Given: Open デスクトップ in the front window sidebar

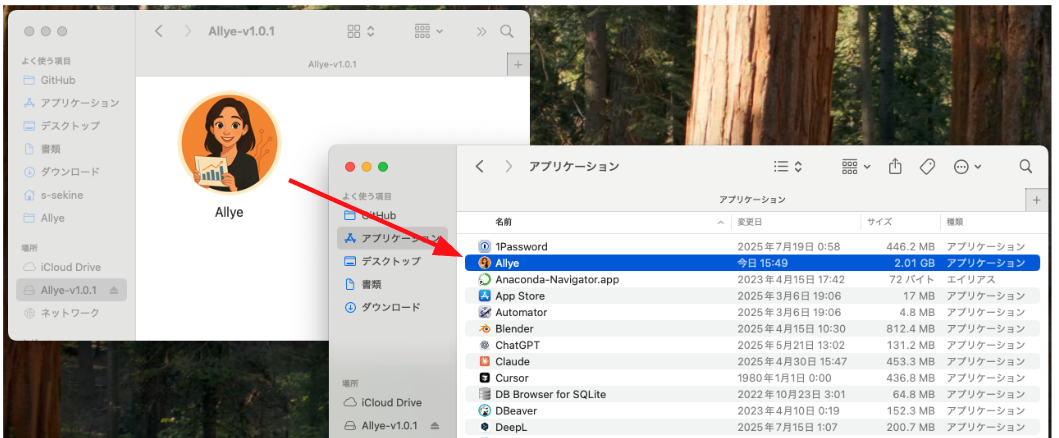Looking at the screenshot, I should tap(382, 261).
